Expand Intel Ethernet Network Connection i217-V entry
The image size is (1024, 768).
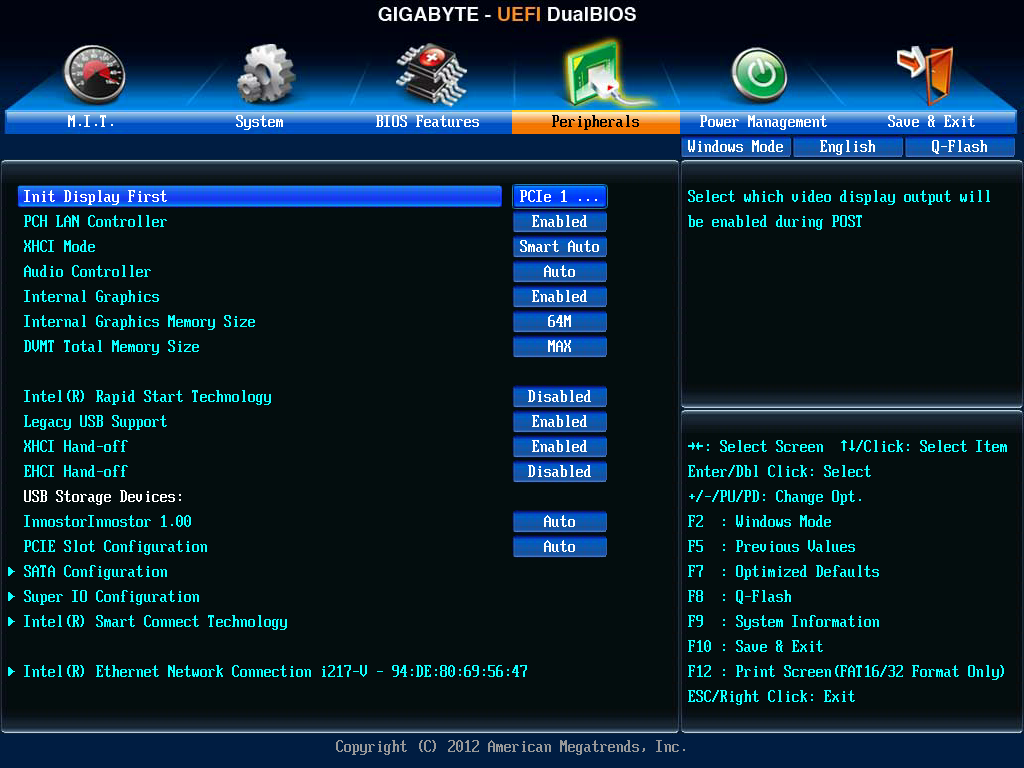pyautogui.click(x=275, y=671)
